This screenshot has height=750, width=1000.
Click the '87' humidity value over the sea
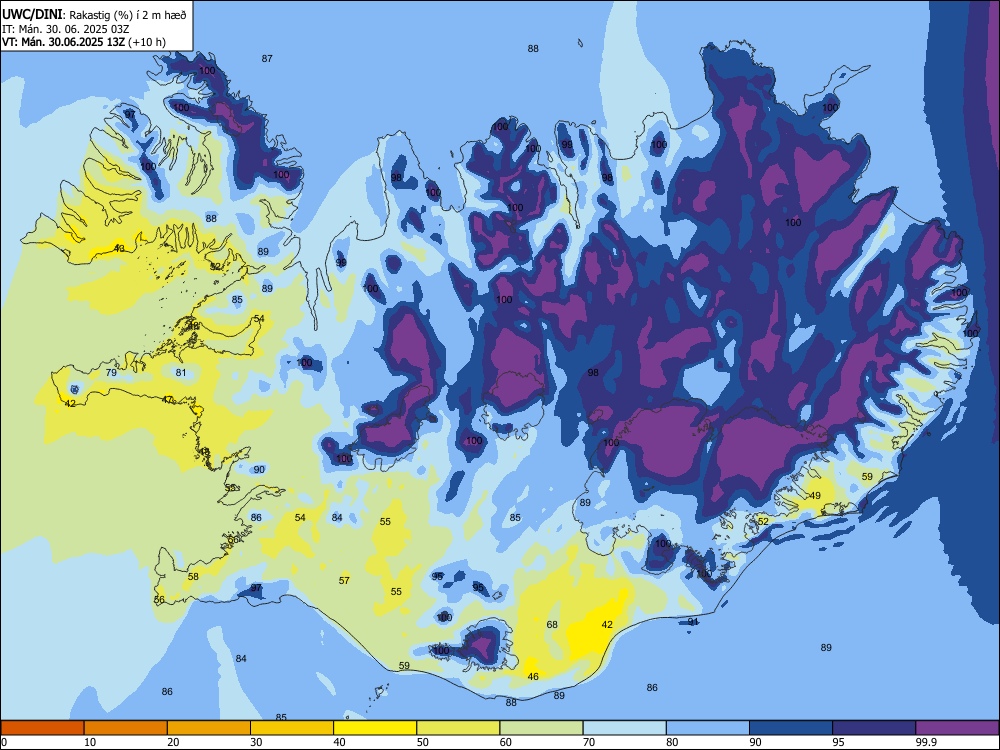pyautogui.click(x=267, y=59)
